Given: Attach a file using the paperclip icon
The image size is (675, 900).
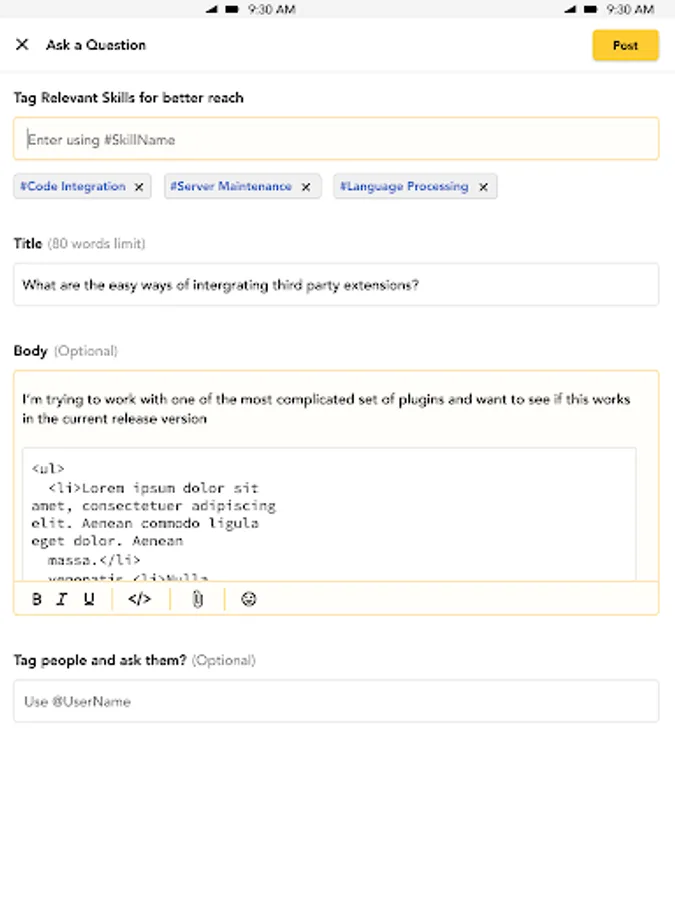Looking at the screenshot, I should [198, 600].
